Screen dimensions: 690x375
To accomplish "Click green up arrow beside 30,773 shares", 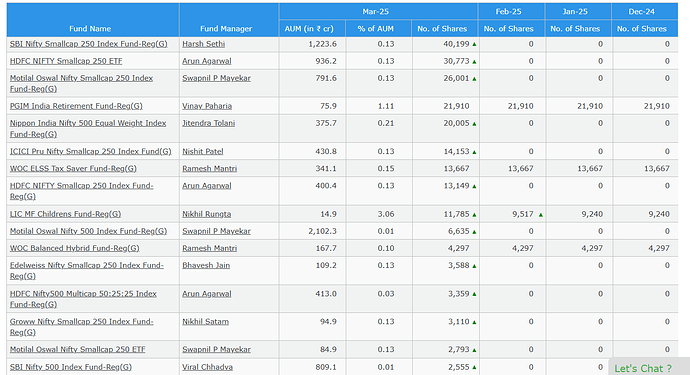I will point(474,62).
